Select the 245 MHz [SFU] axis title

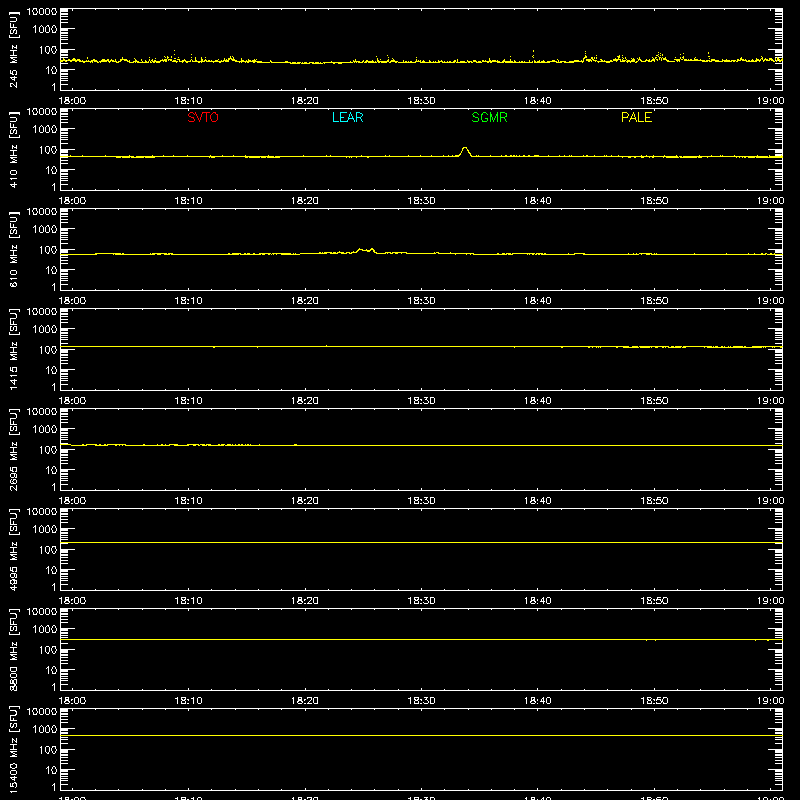(x=14, y=49)
